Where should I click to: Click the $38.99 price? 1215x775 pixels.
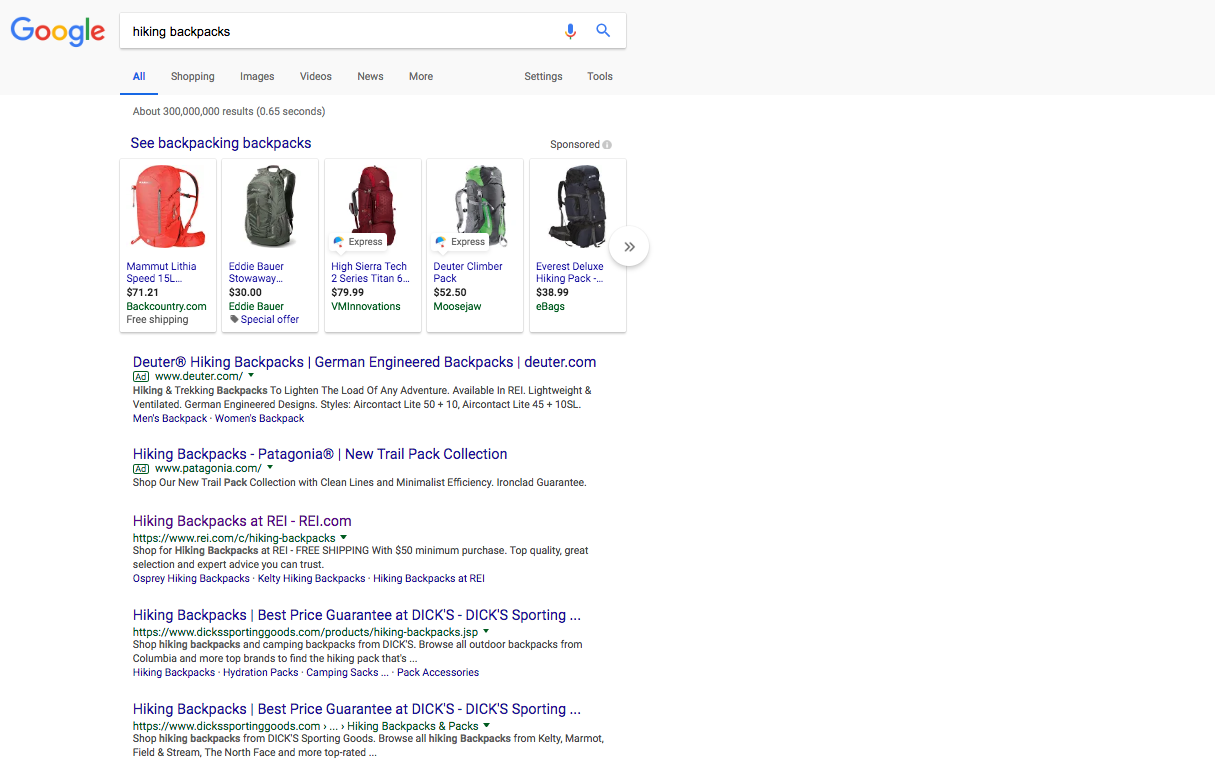[552, 293]
